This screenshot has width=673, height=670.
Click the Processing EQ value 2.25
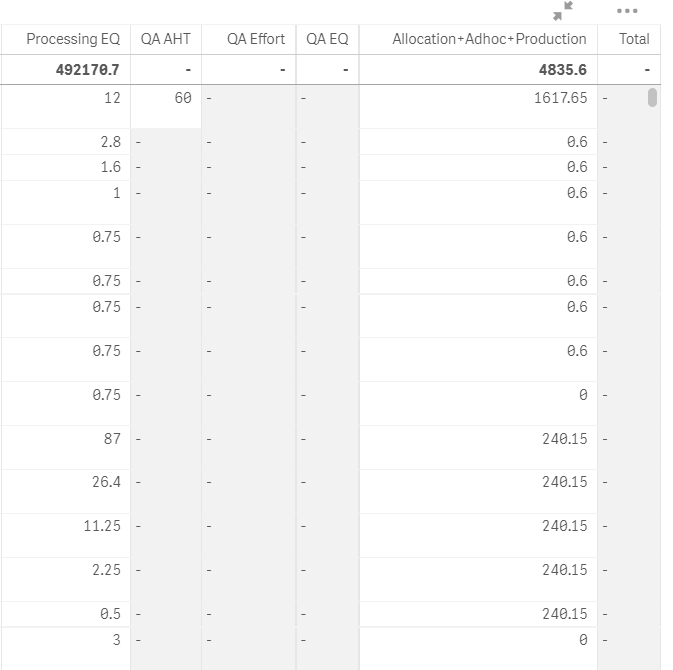(x=105, y=570)
